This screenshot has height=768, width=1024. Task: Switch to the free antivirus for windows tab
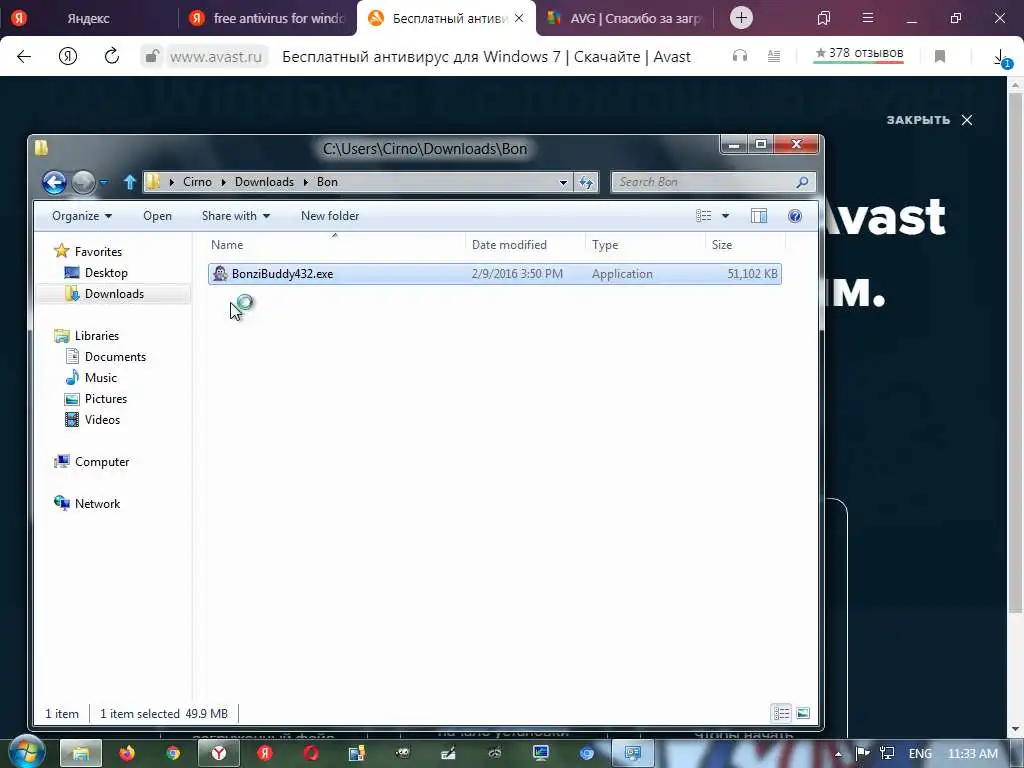268,18
